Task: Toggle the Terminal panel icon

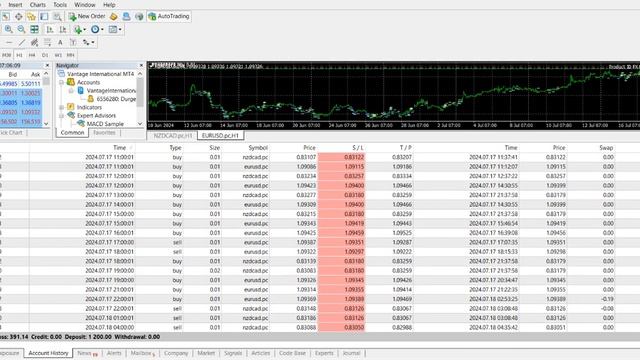Action: click(44, 16)
